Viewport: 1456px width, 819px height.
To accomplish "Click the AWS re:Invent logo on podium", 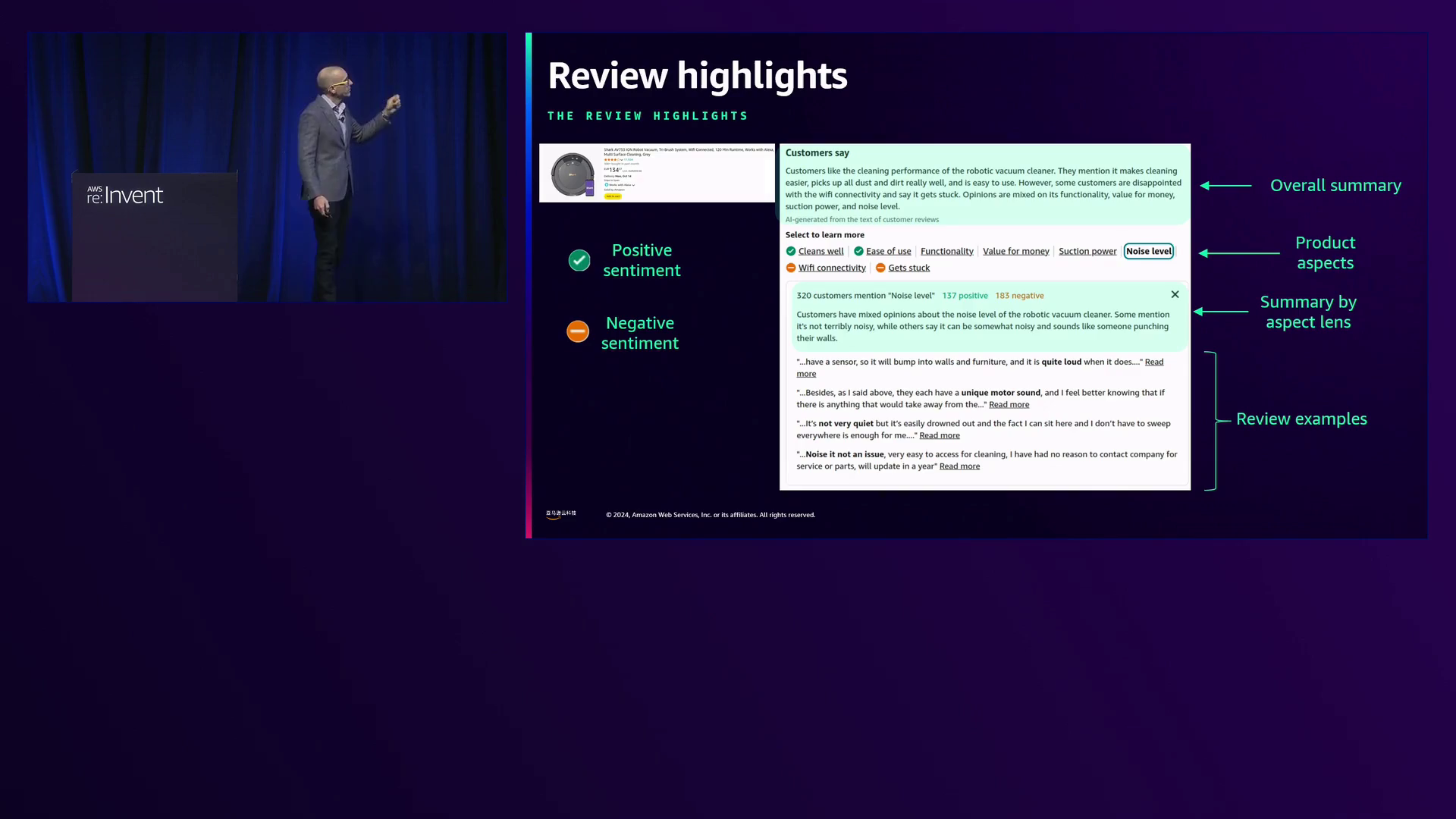I will pyautogui.click(x=125, y=196).
